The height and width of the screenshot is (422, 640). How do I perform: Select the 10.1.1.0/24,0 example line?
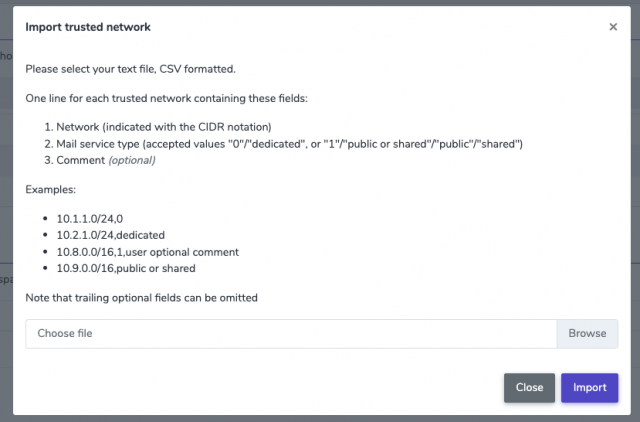(90, 219)
